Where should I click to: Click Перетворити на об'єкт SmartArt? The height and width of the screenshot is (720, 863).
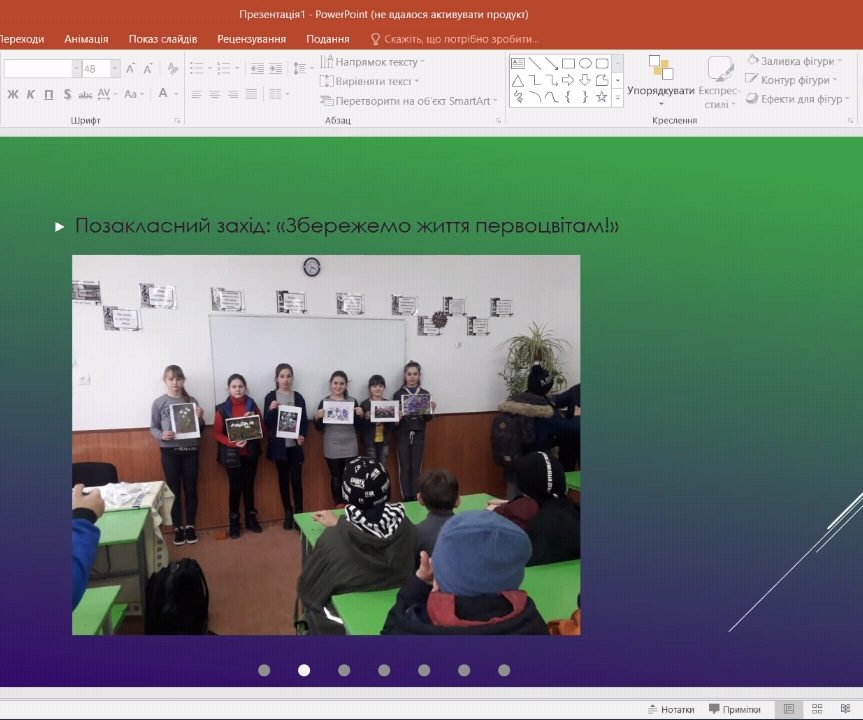click(405, 101)
